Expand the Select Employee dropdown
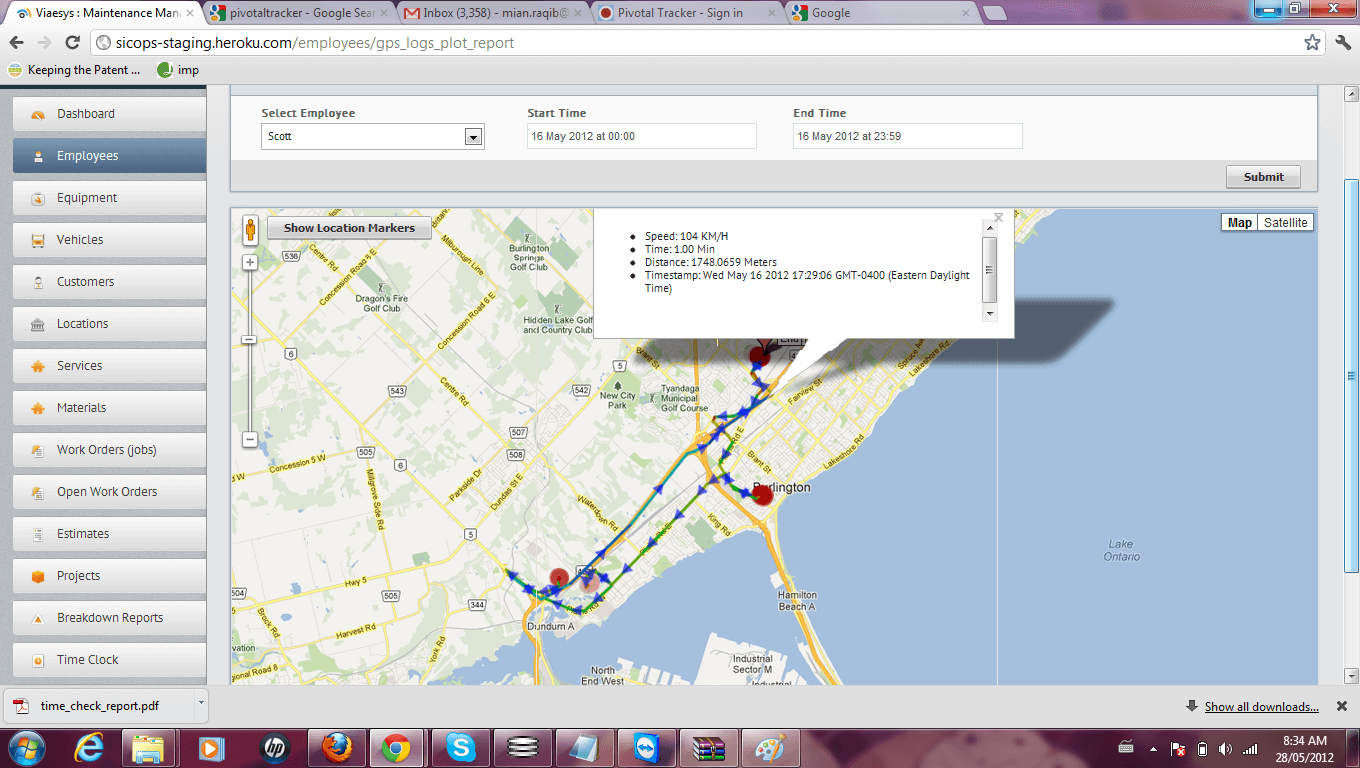1360x768 pixels. pyautogui.click(x=474, y=137)
